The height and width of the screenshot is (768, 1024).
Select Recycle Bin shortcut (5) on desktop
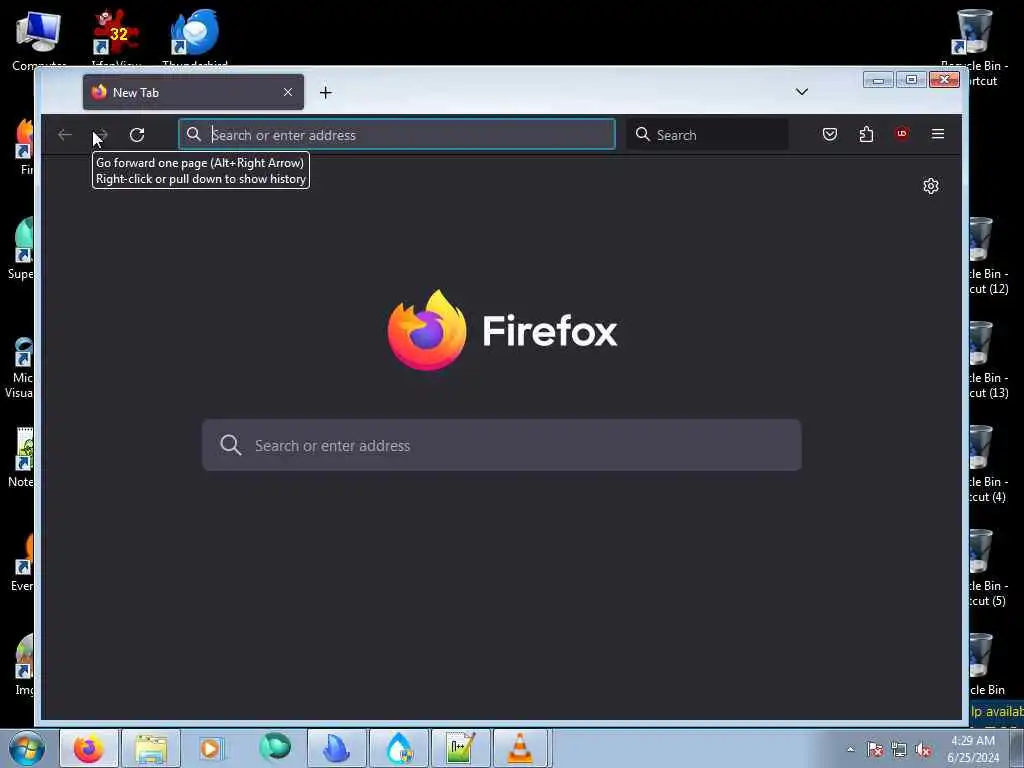pyautogui.click(x=987, y=568)
